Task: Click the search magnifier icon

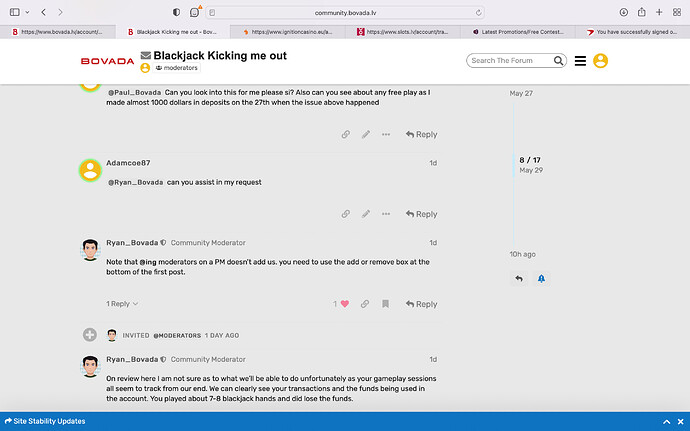Action: click(x=558, y=60)
